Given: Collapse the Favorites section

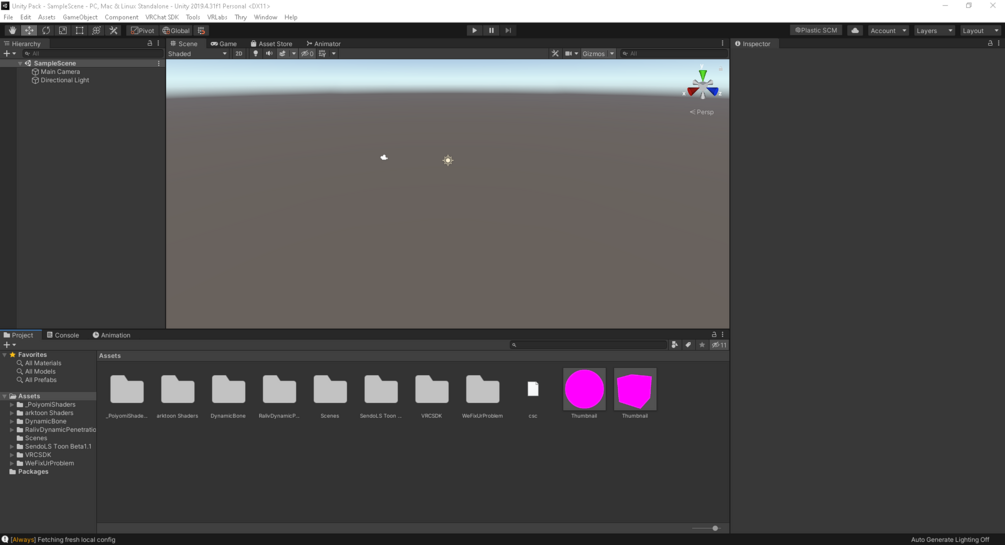Looking at the screenshot, I should tap(4, 355).
